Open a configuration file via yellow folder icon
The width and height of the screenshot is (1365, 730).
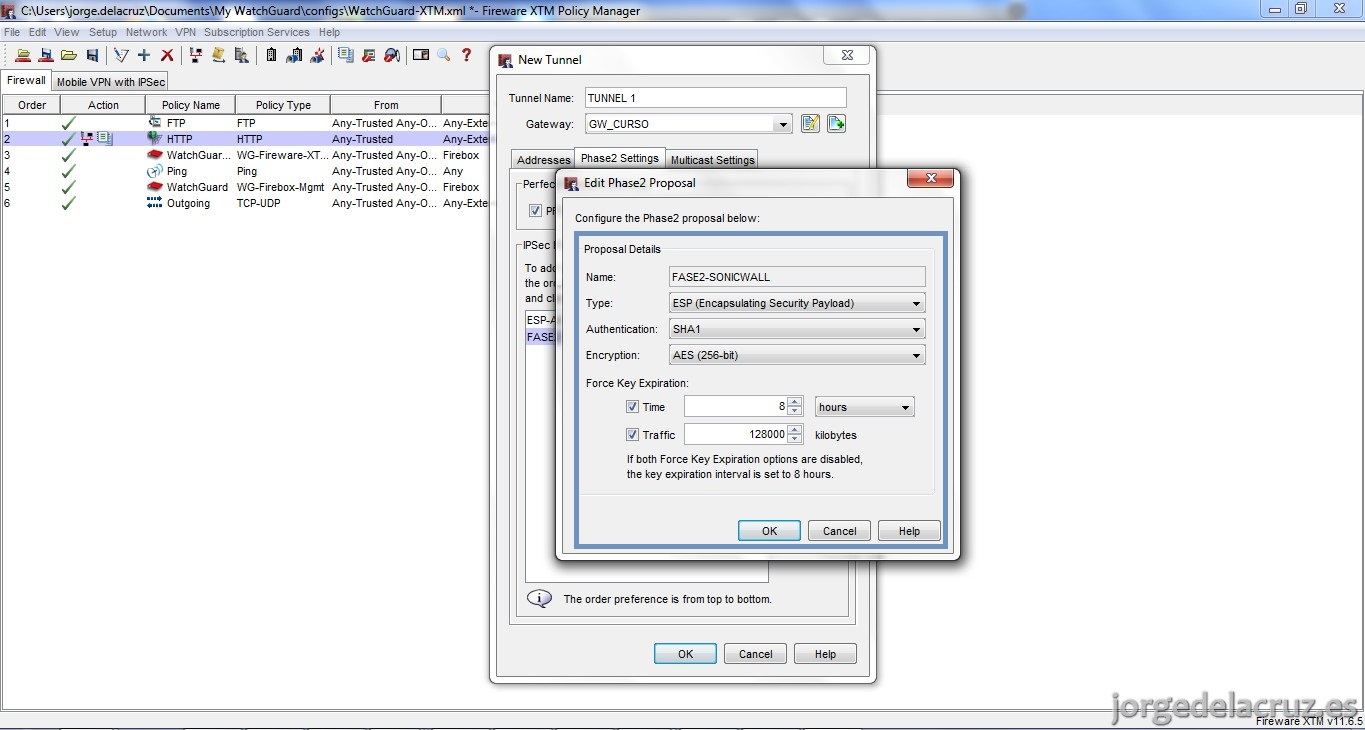pyautogui.click(x=69, y=55)
